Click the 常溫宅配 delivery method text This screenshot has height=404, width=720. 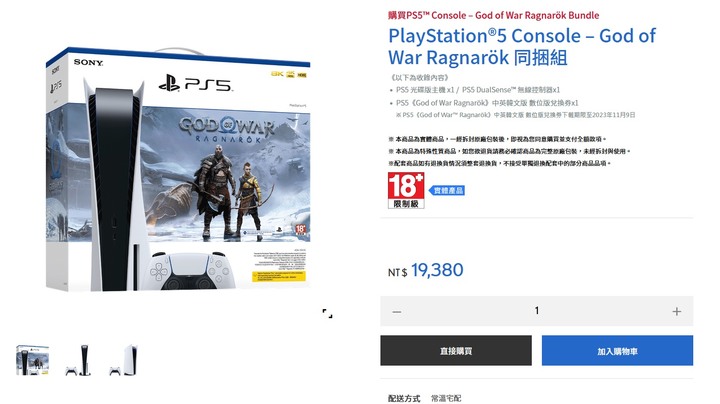pos(446,398)
